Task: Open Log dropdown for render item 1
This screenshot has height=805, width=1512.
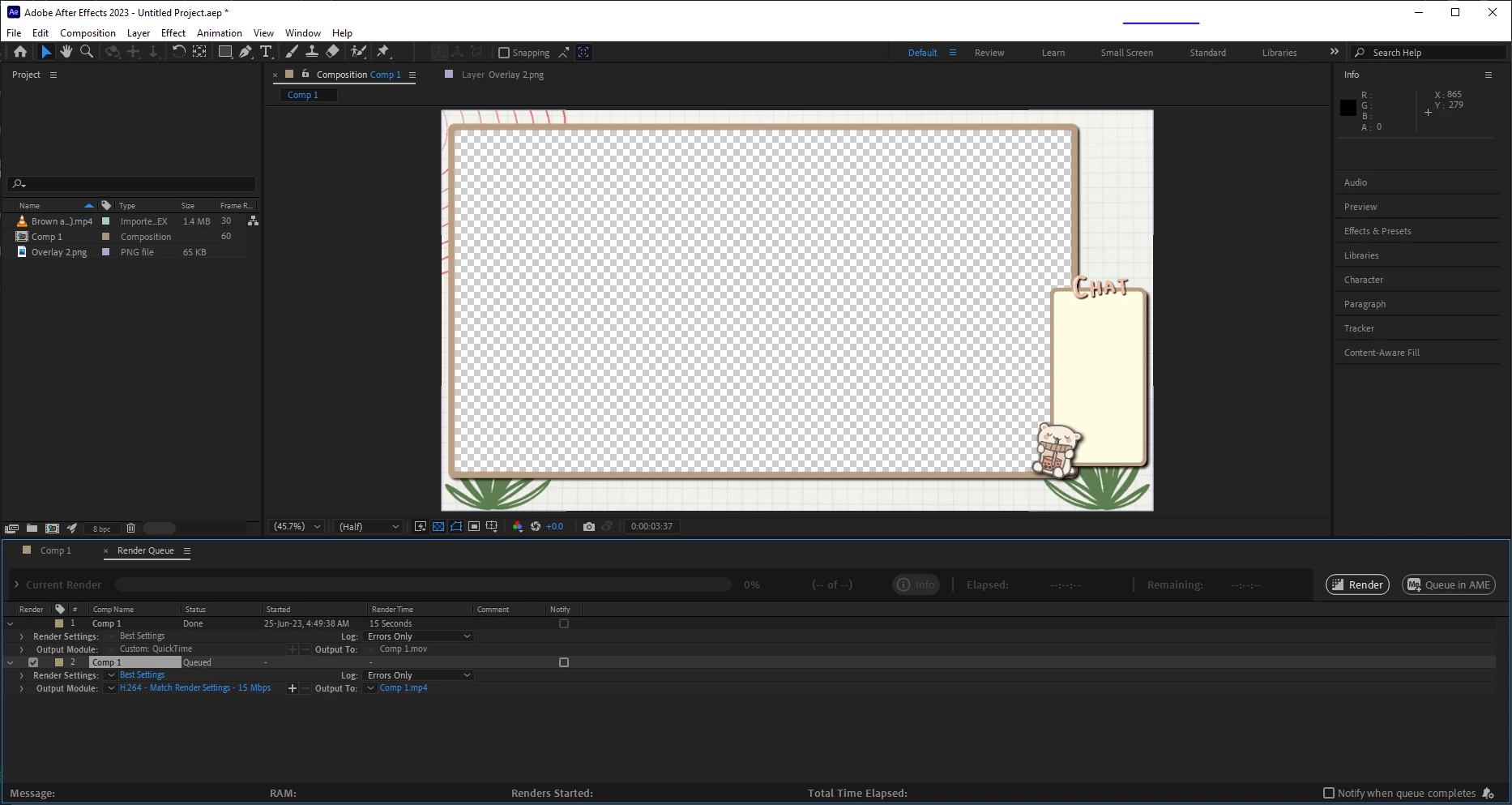Action: point(419,636)
